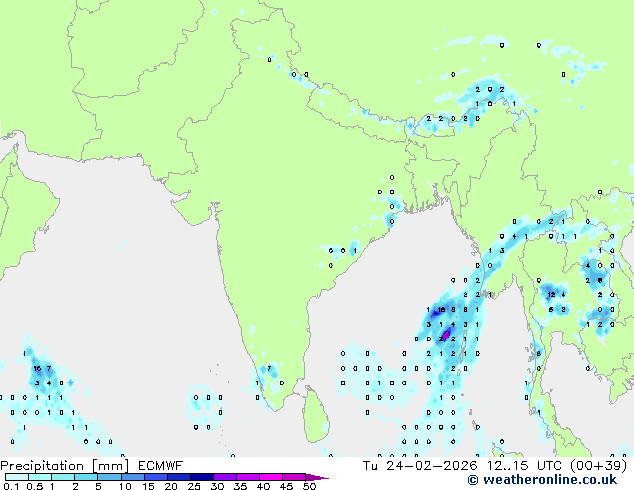Select the 10–15 mm legend color box
Viewport: 634px width, 490px height.
pos(133,477)
